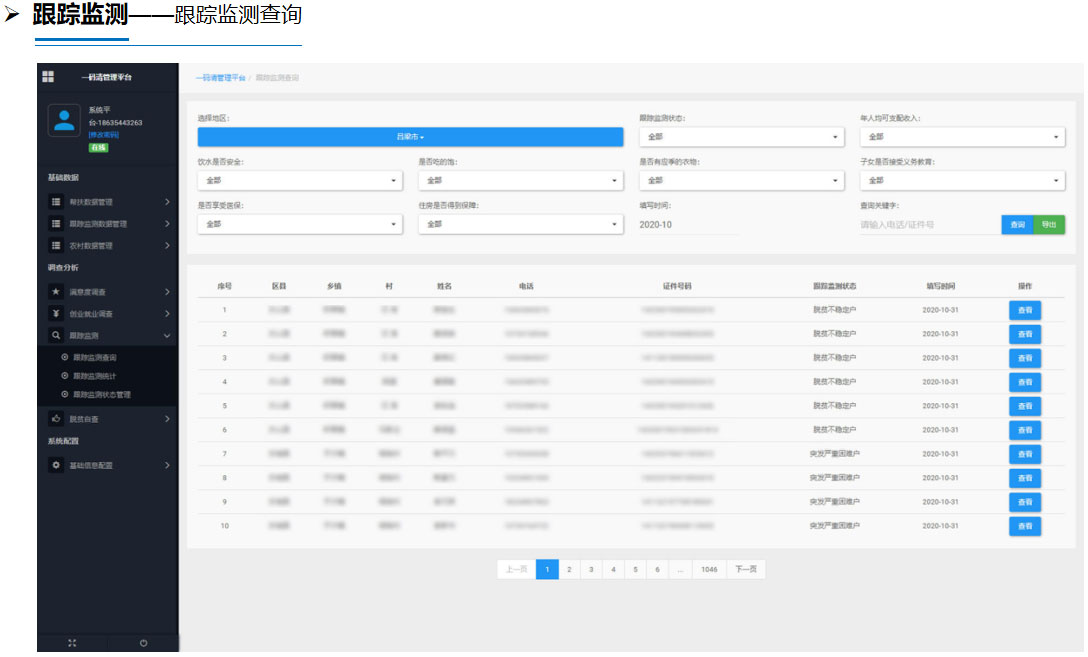Click 查看 button in row 3
This screenshot has height=657, width=1088.
tap(1025, 358)
